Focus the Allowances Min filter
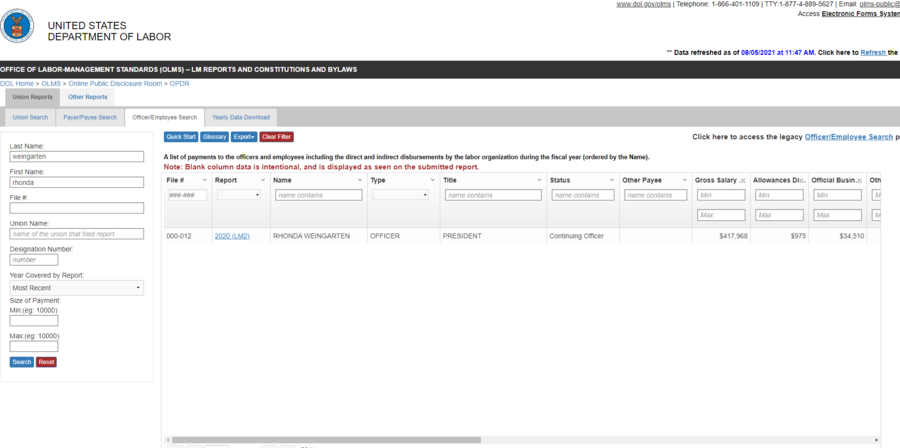The height and width of the screenshot is (448, 900). coord(779,195)
